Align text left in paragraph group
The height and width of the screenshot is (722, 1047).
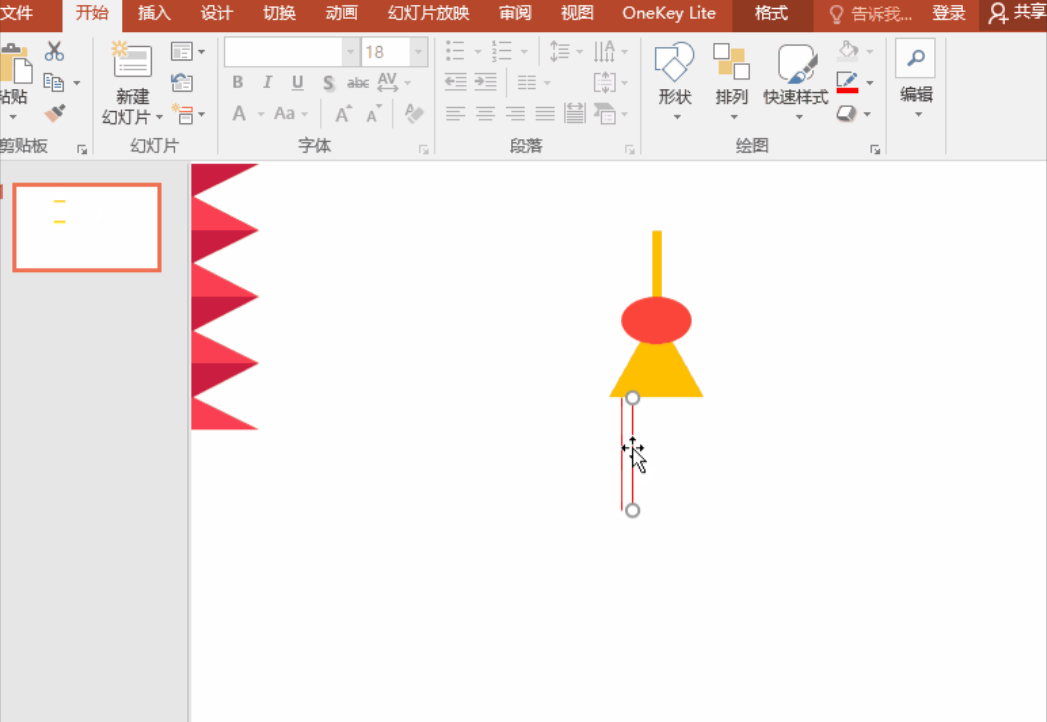pyautogui.click(x=455, y=114)
